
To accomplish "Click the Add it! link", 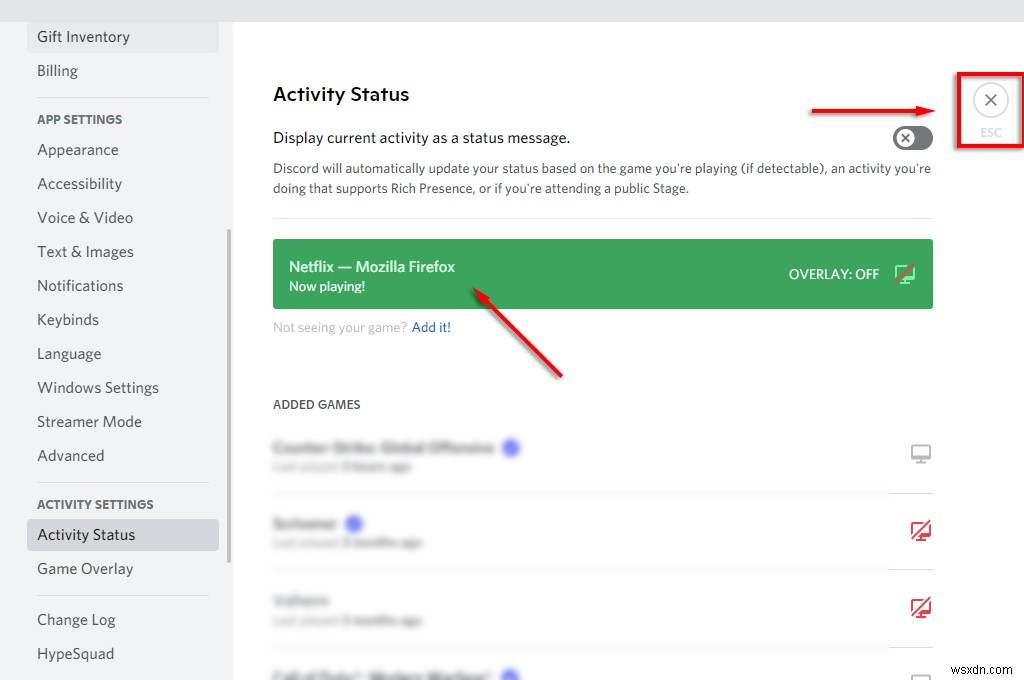I will 431,326.
